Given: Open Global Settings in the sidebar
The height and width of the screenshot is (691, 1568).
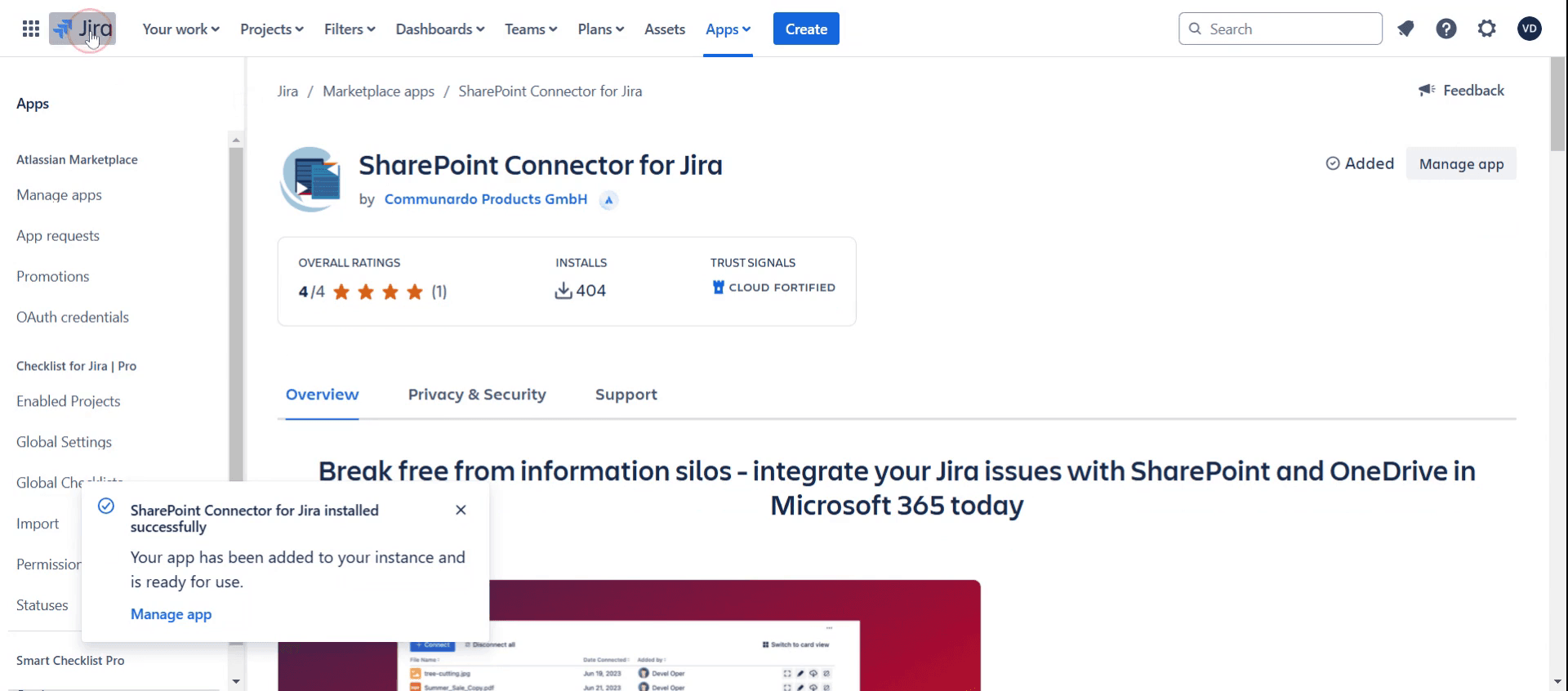Looking at the screenshot, I should pos(64,443).
